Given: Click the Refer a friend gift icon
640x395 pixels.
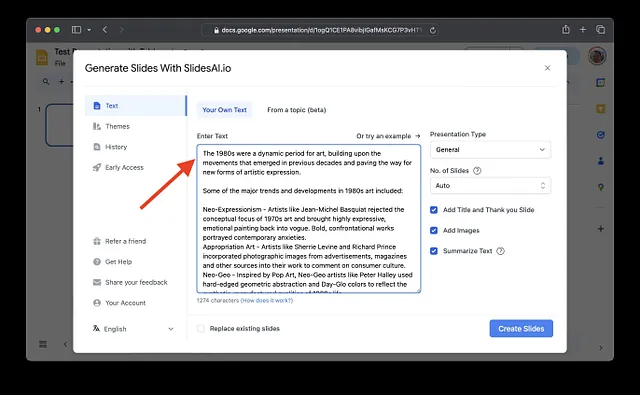Looking at the screenshot, I should click(97, 241).
